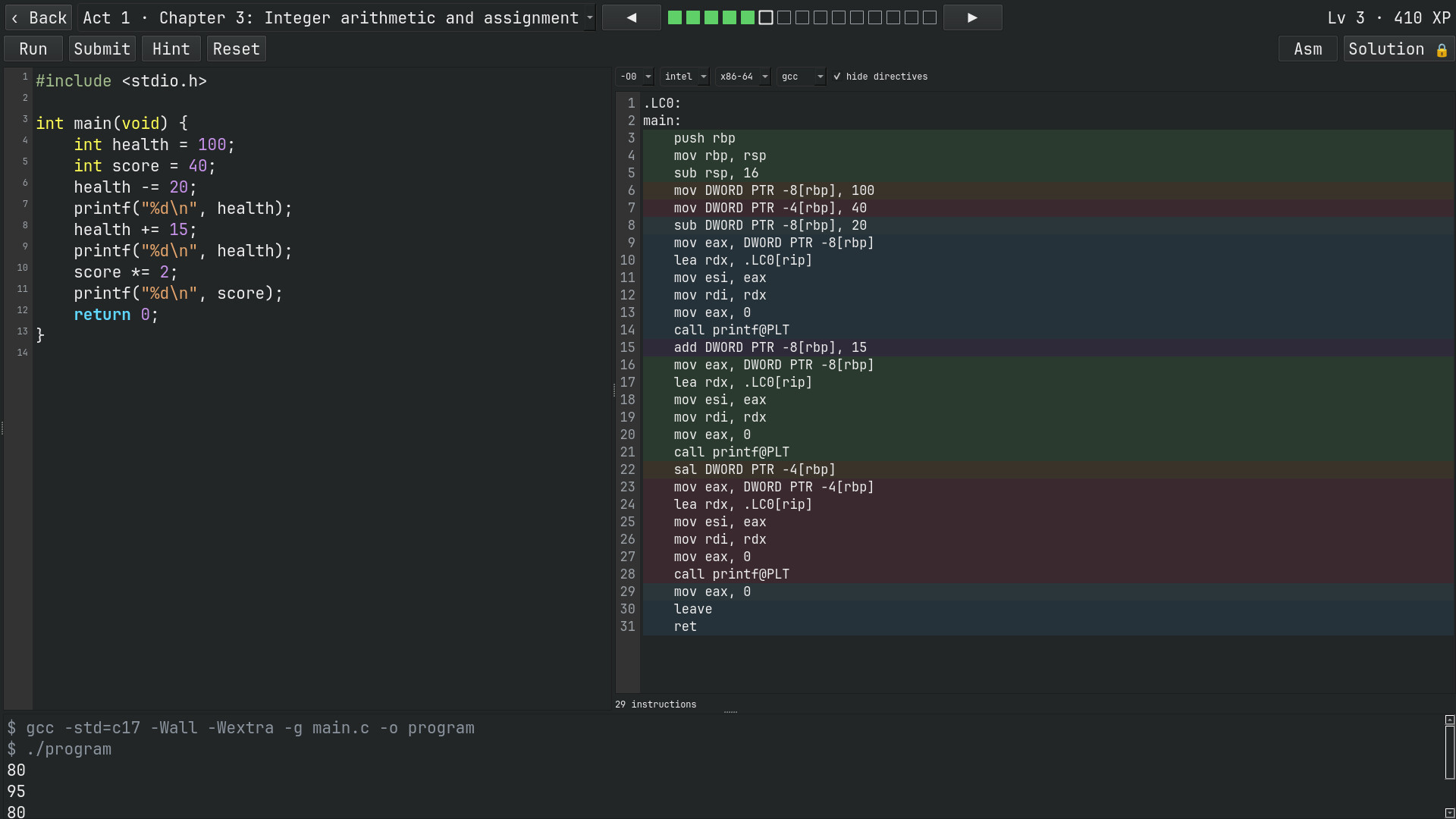Click terminal scrollbar up arrow
The width and height of the screenshot is (1456, 819).
point(1449,720)
